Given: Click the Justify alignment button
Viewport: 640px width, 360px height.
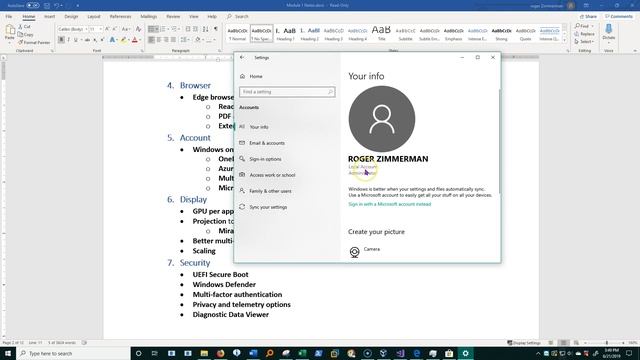Looking at the screenshot, I should click(x=173, y=40).
